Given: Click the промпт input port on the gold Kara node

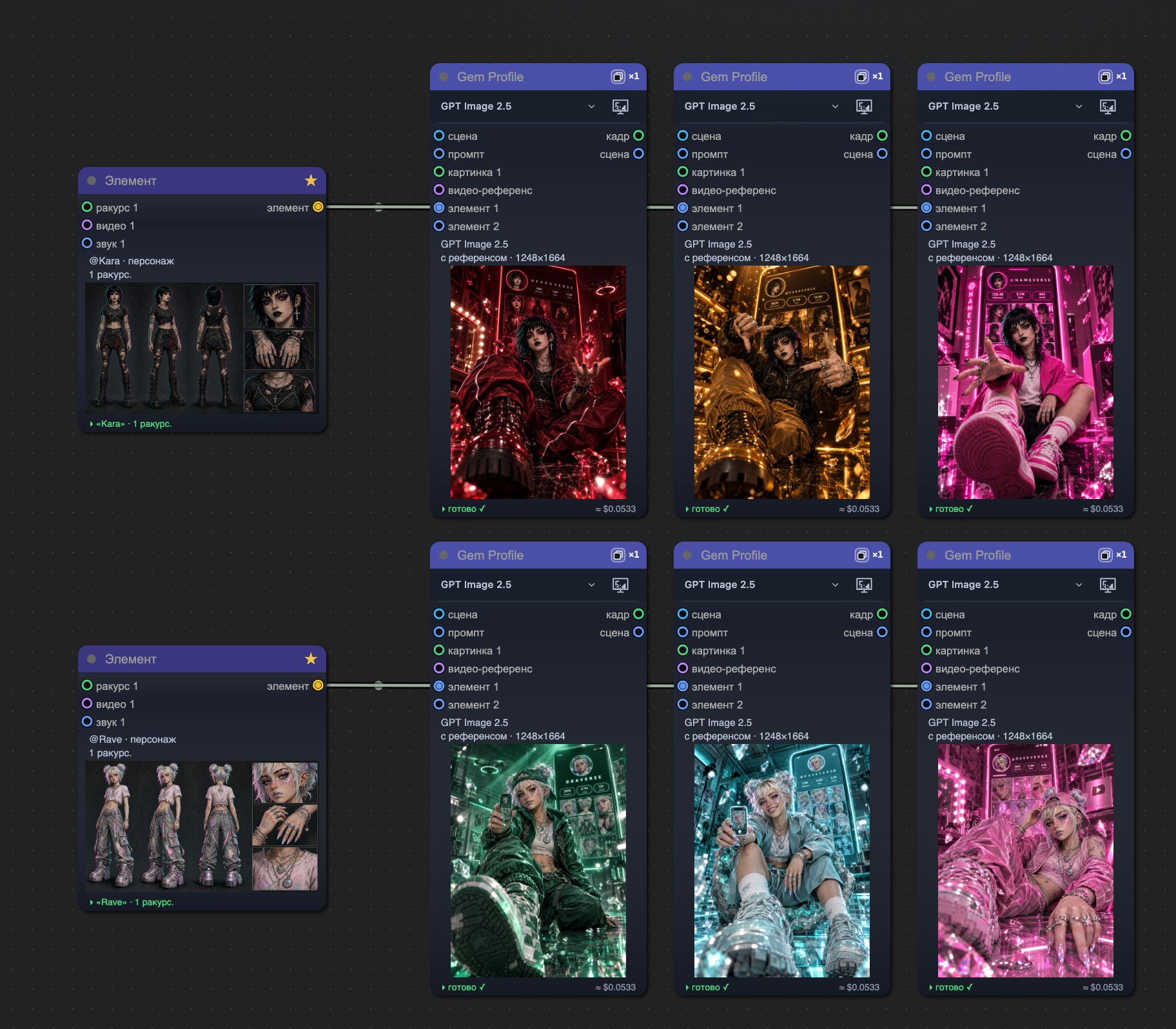Looking at the screenshot, I should (683, 153).
